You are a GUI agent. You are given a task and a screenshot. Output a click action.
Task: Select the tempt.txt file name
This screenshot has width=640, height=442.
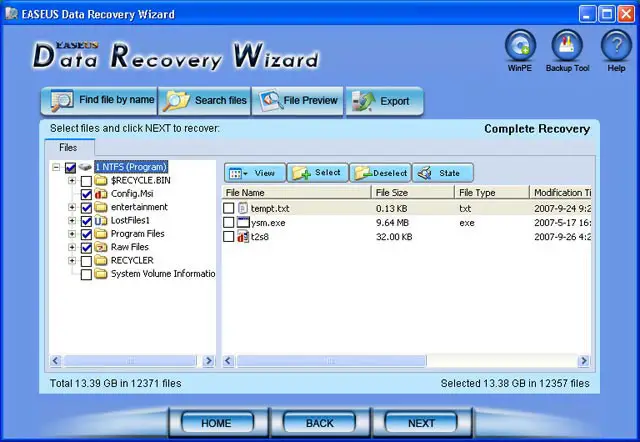270,208
